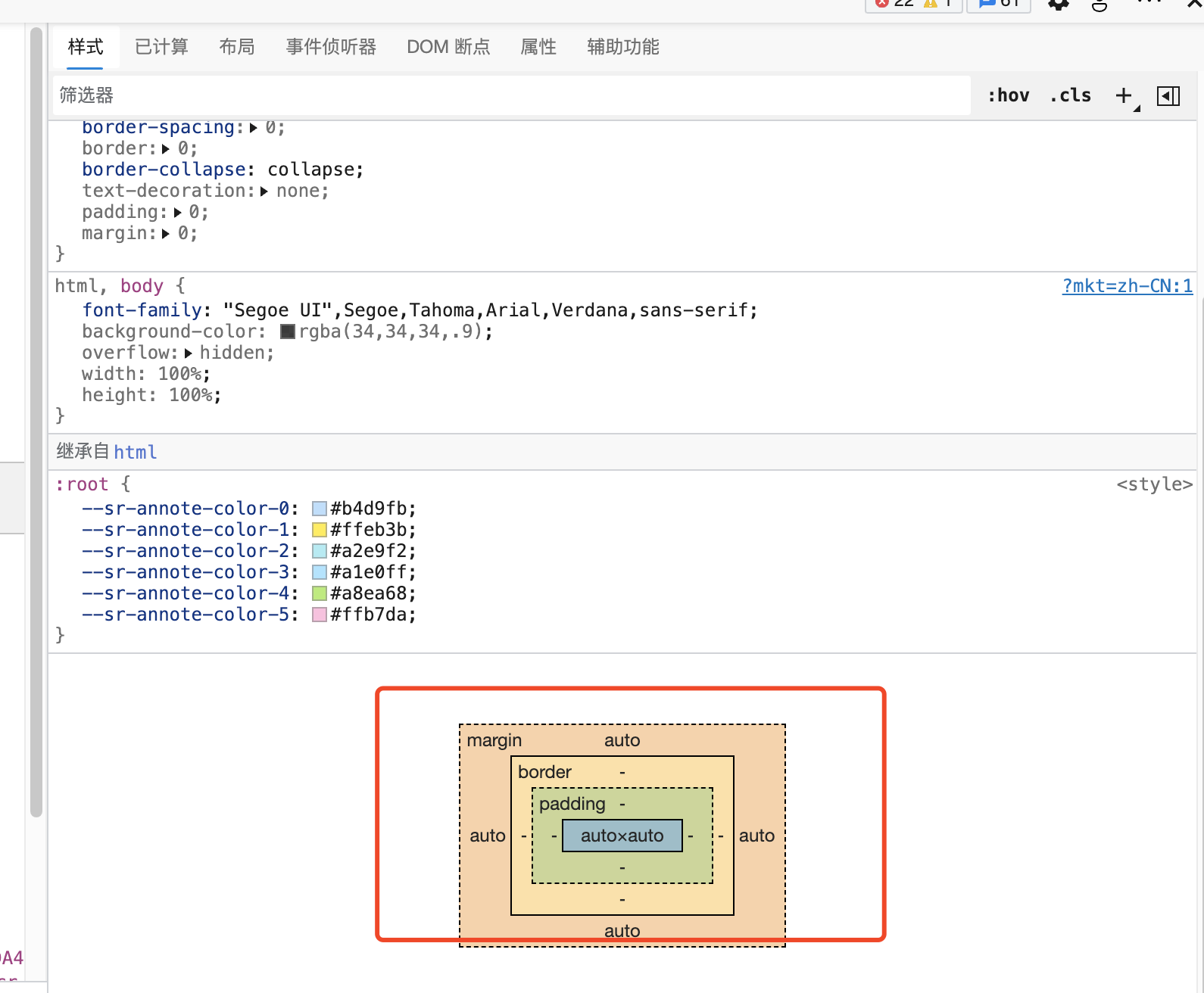This screenshot has height=993, width=1204.
Task: Open the ?mkt=zh-CN:1 source link
Action: click(1127, 286)
